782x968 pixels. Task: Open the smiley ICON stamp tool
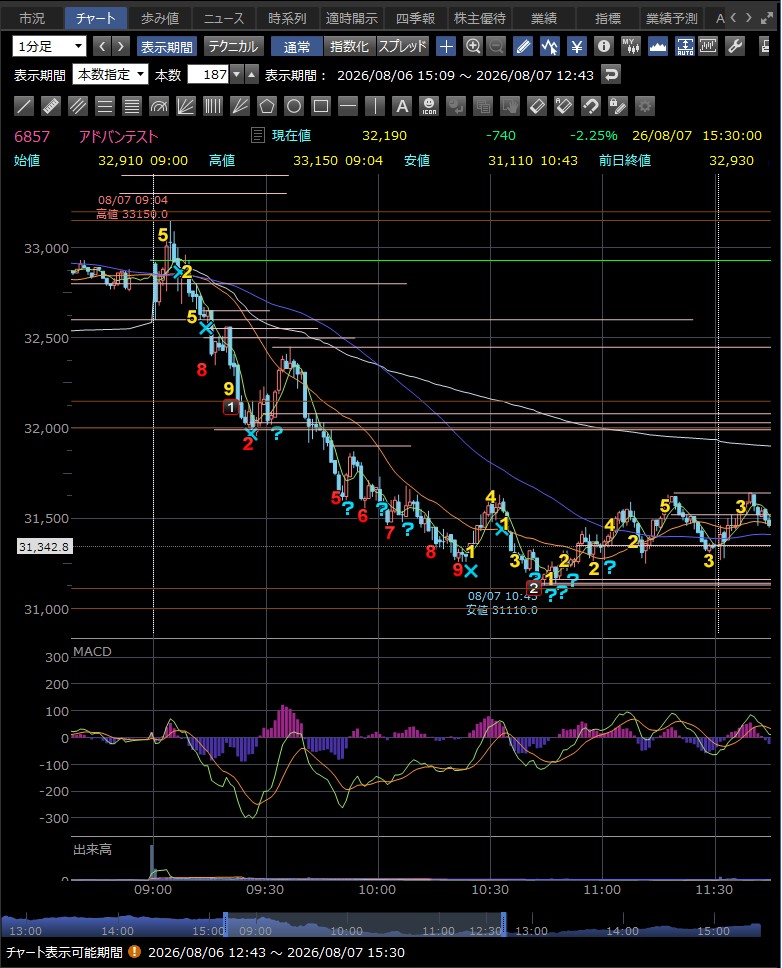pos(429,106)
